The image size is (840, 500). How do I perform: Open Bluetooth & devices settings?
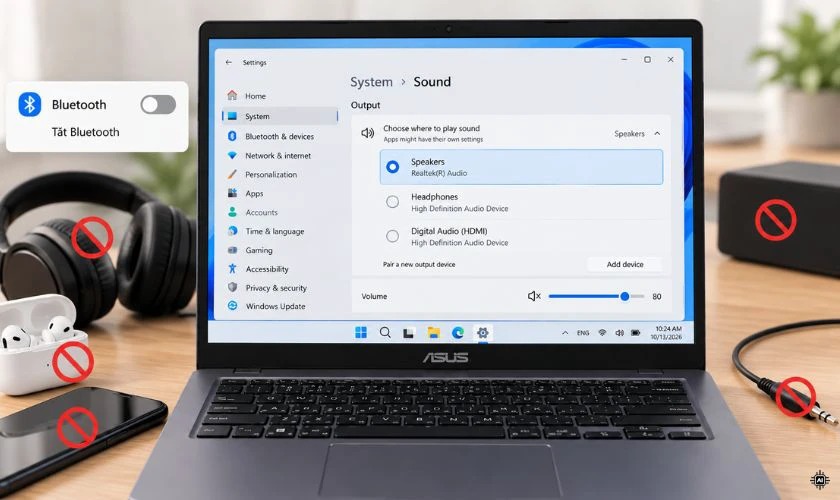point(279,137)
